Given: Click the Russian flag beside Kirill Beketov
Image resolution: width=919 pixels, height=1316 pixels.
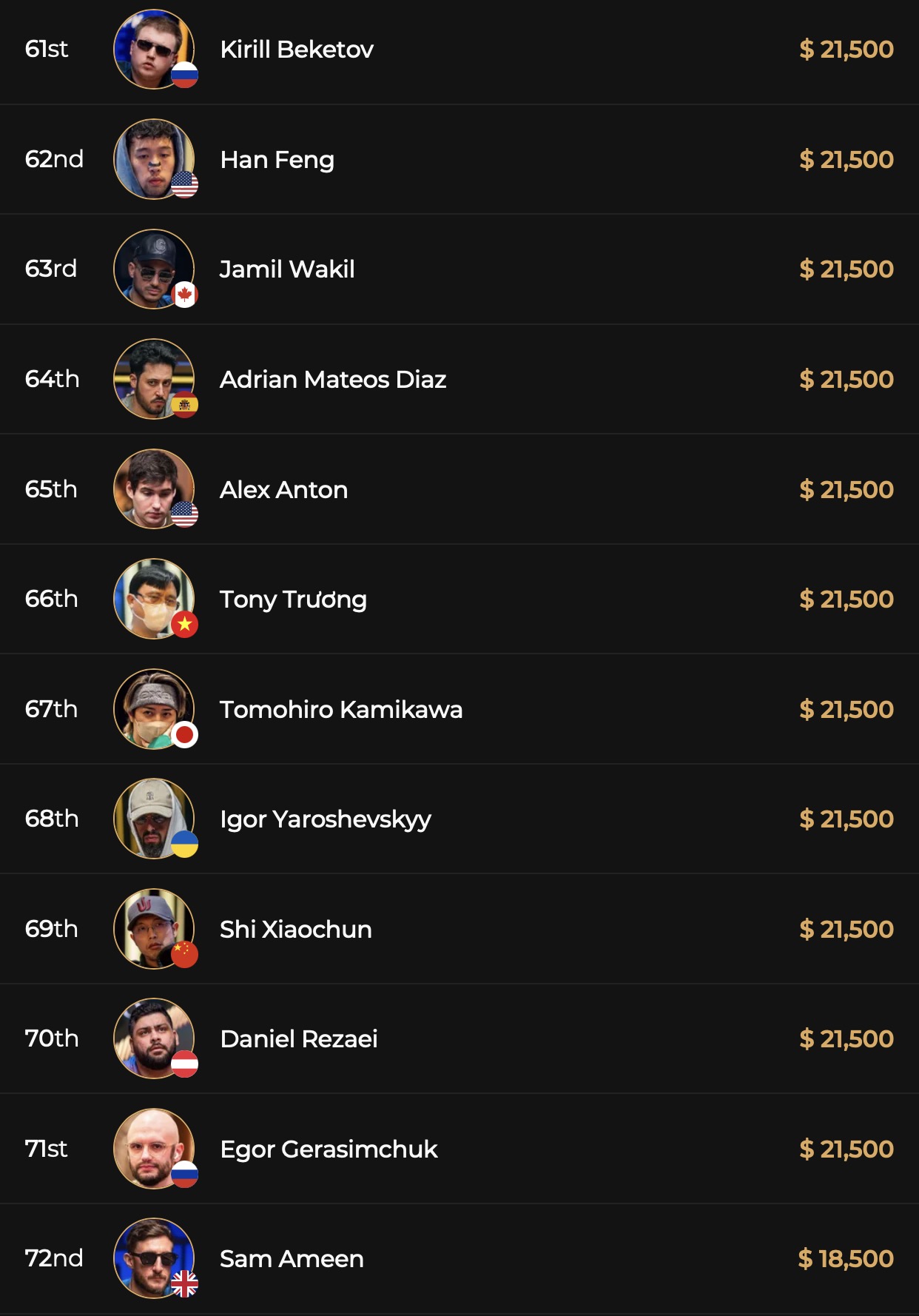Looking at the screenshot, I should [184, 75].
